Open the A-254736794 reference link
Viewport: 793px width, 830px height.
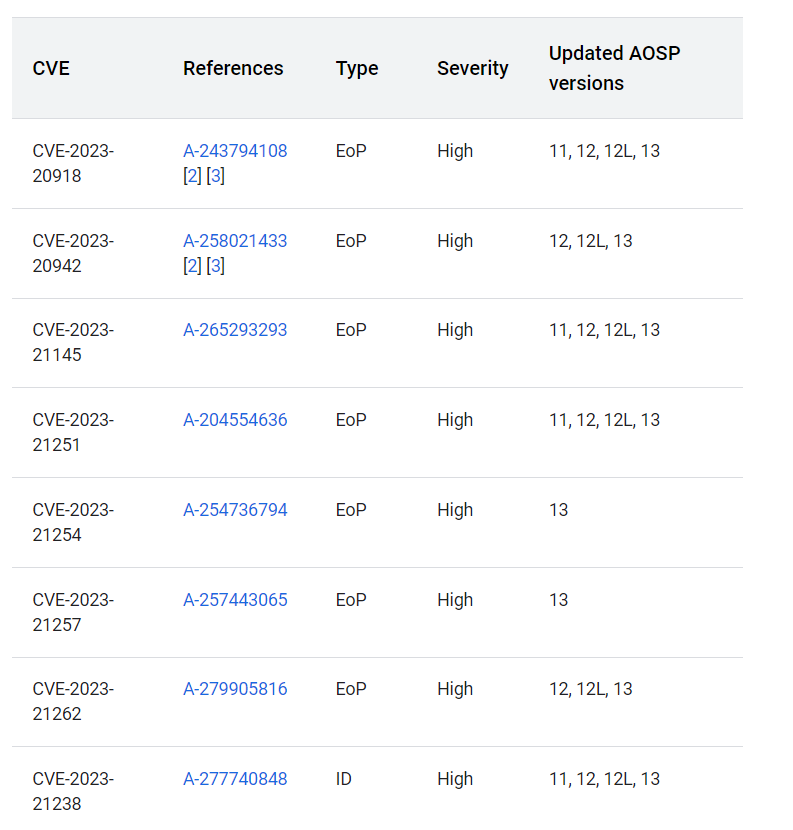click(235, 510)
